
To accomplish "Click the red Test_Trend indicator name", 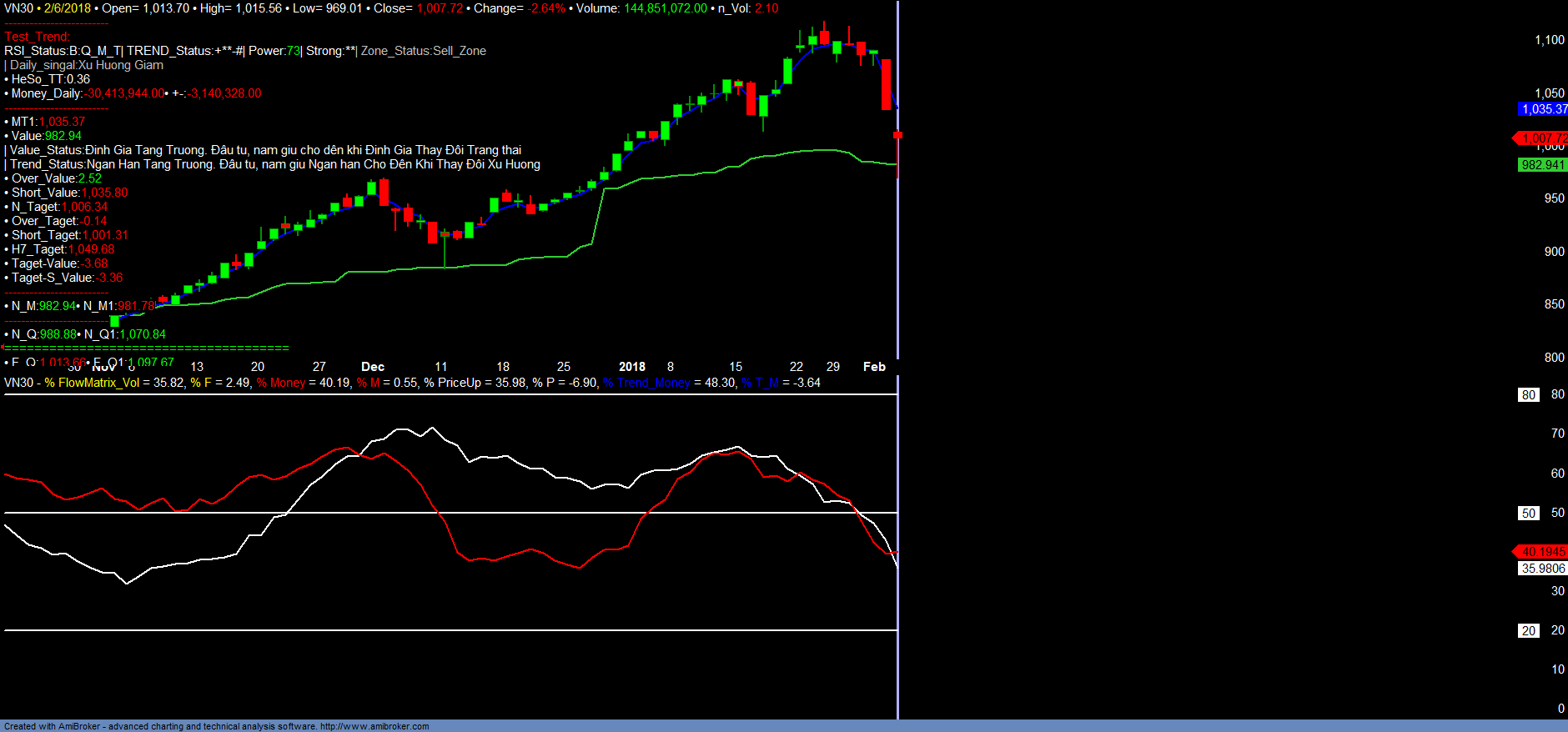I will [x=37, y=37].
